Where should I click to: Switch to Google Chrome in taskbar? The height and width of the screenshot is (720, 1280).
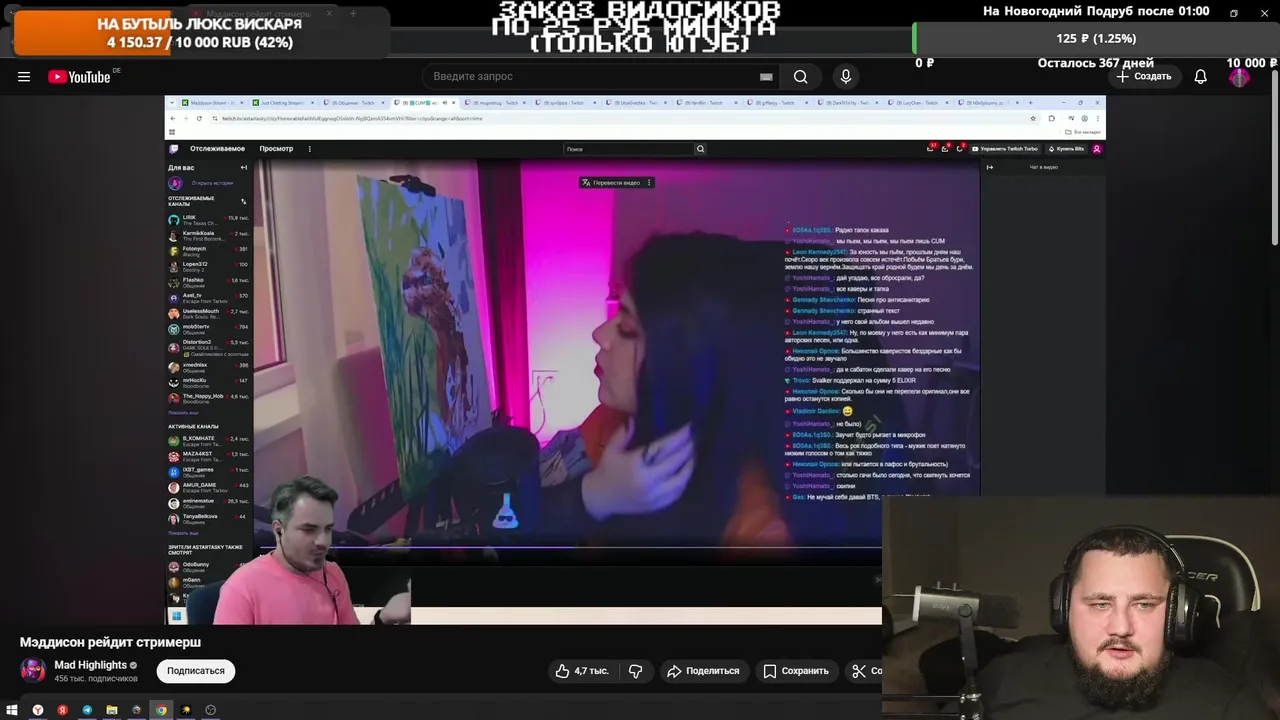(x=161, y=710)
